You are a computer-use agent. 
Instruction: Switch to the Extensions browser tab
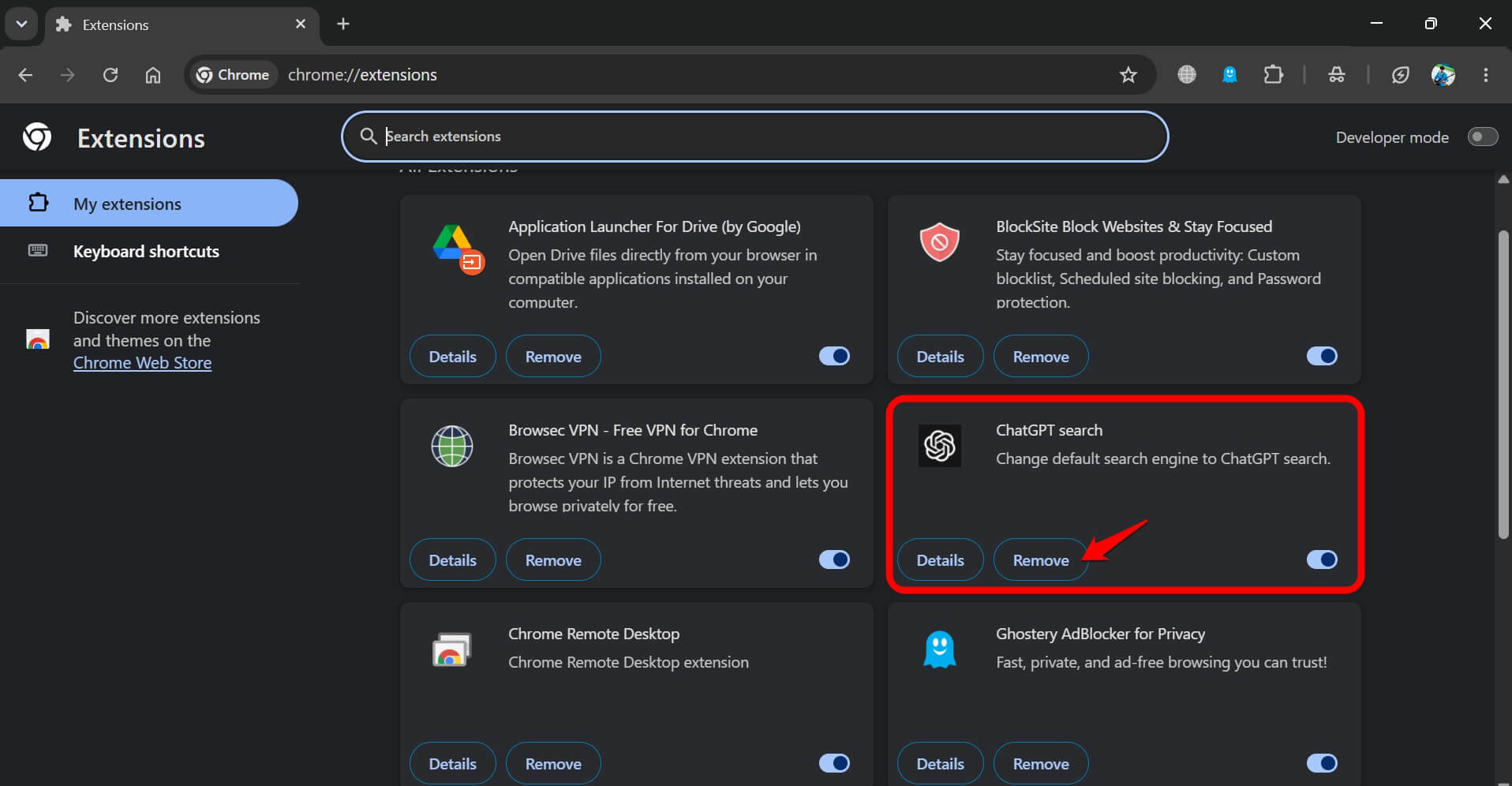point(182,24)
